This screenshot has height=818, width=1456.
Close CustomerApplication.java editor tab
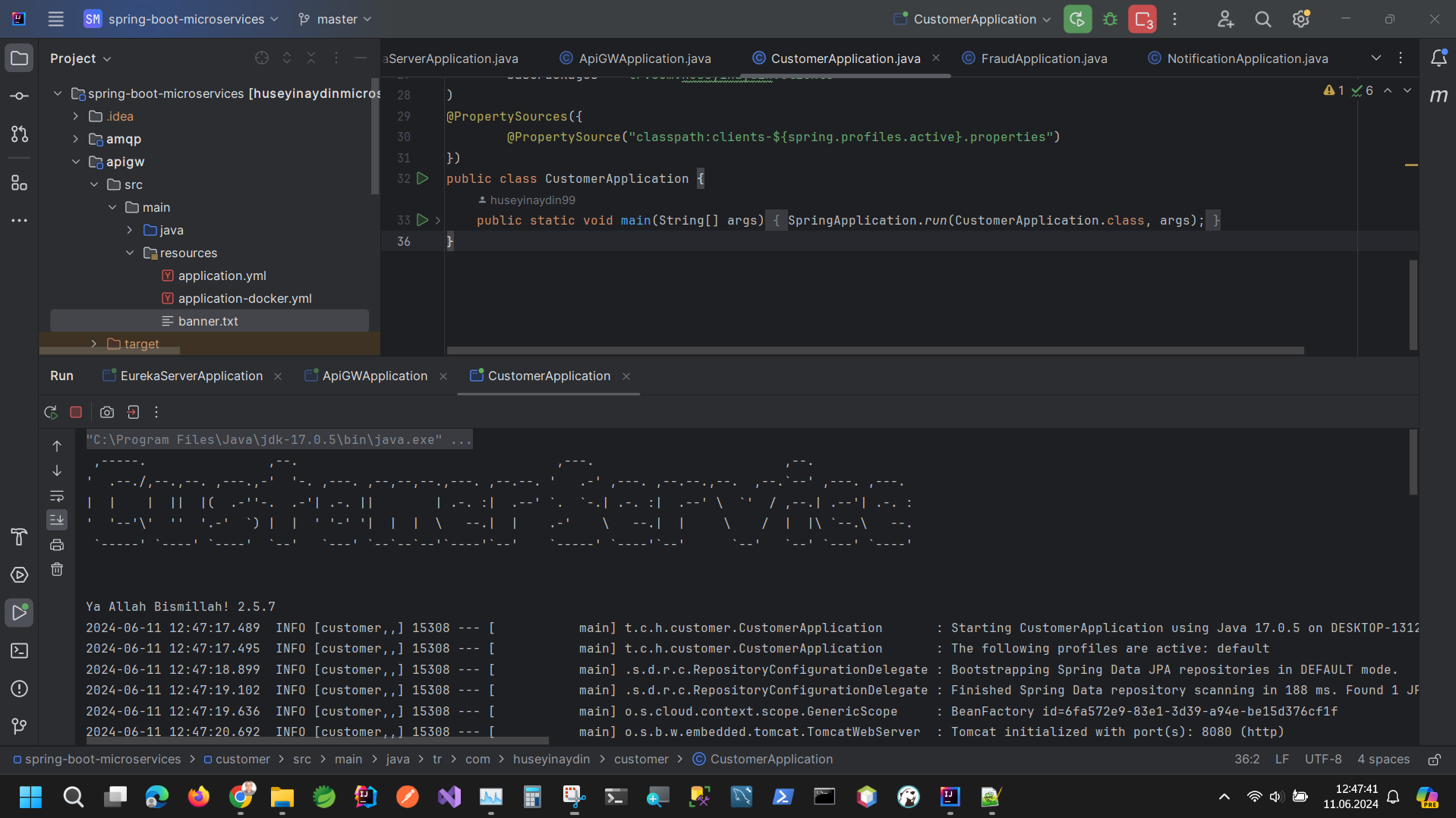coord(936,58)
